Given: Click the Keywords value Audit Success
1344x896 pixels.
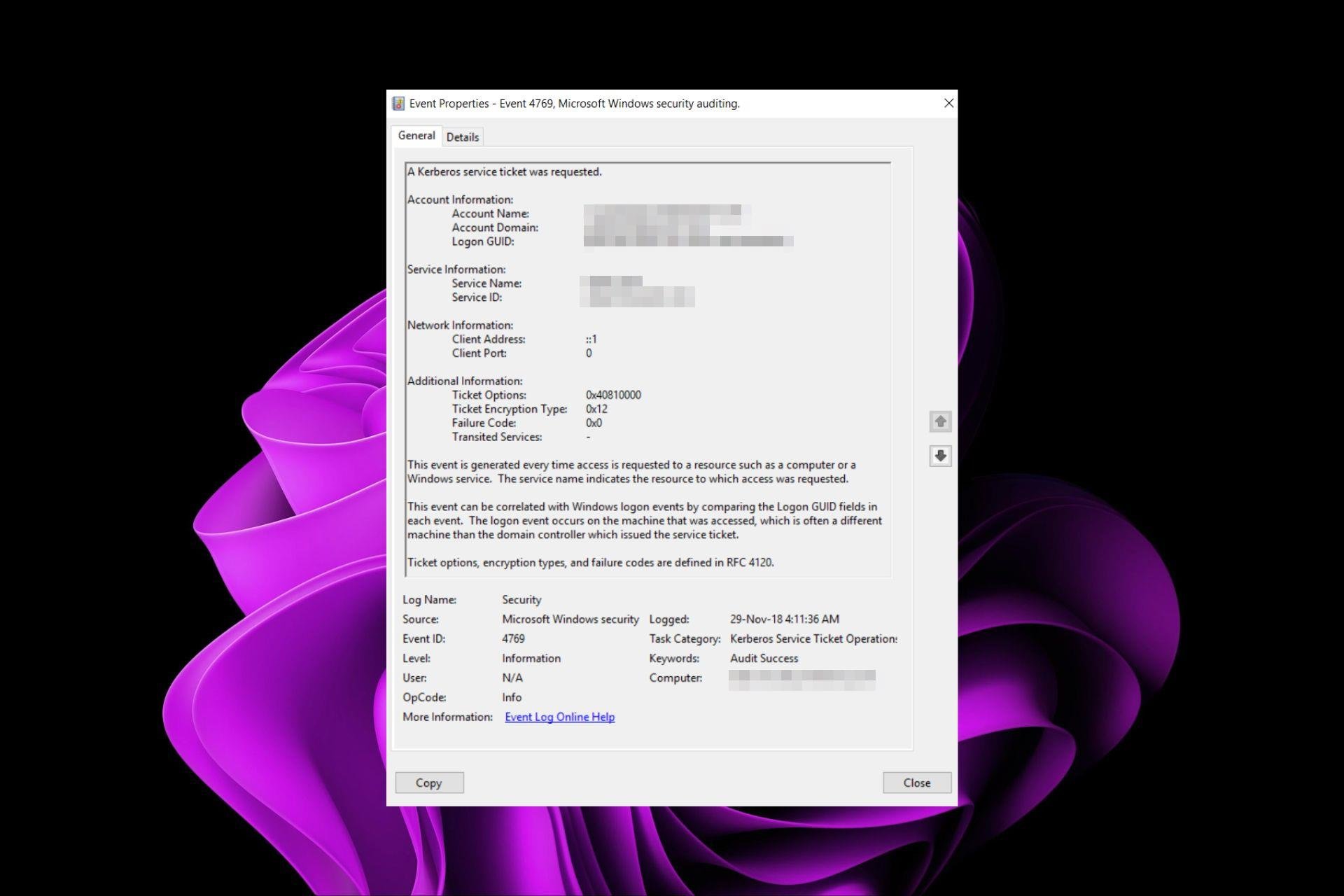Looking at the screenshot, I should click(764, 658).
